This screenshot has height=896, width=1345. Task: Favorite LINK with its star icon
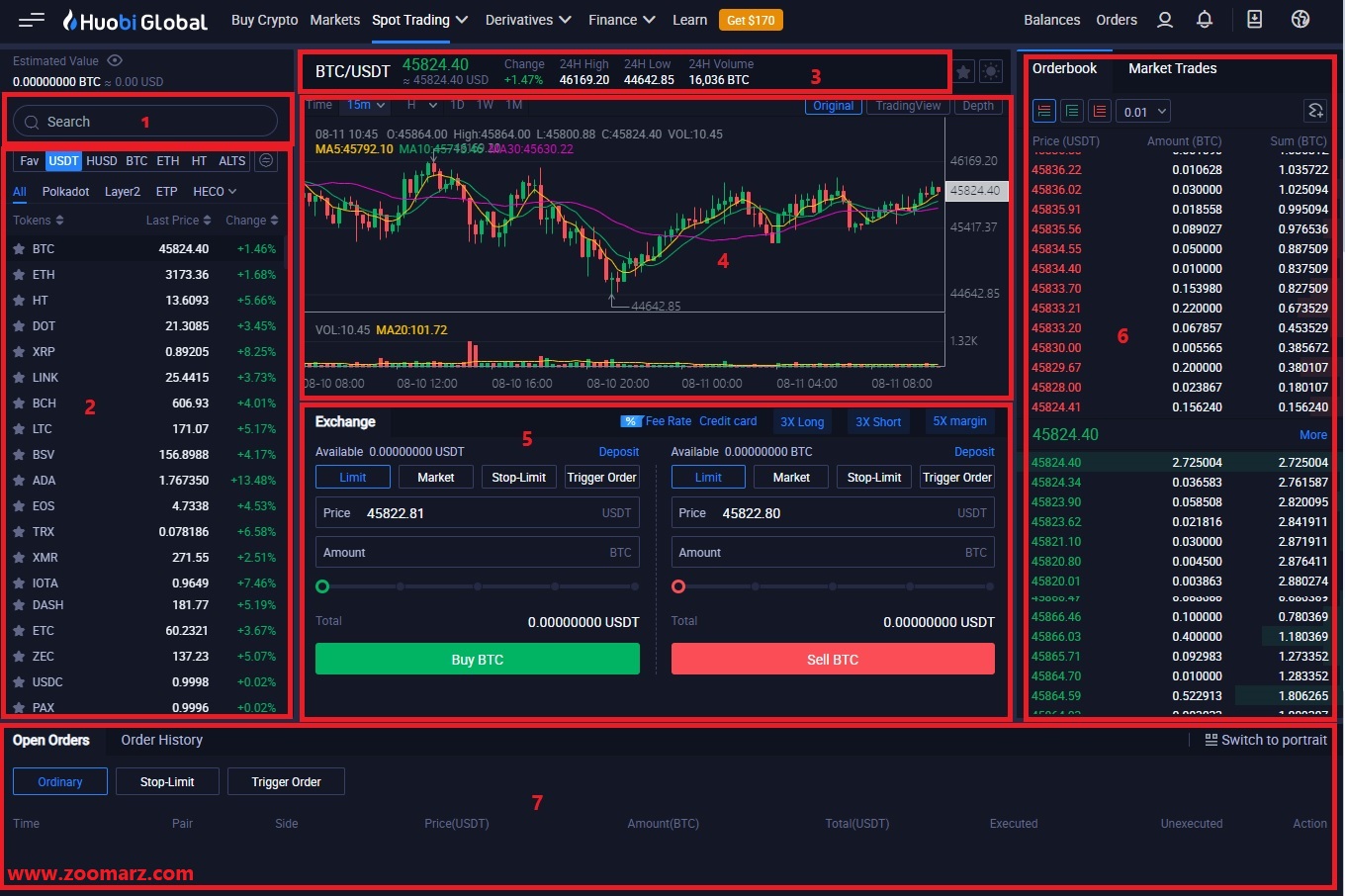click(x=19, y=378)
